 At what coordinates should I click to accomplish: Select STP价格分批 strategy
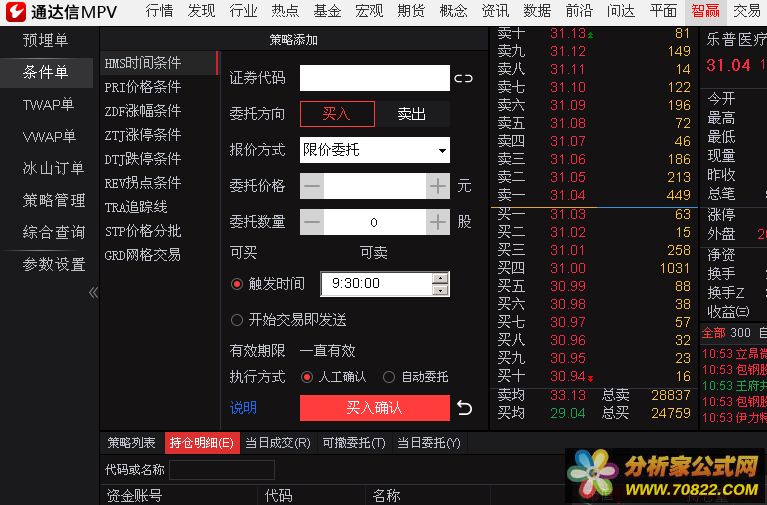(143, 231)
